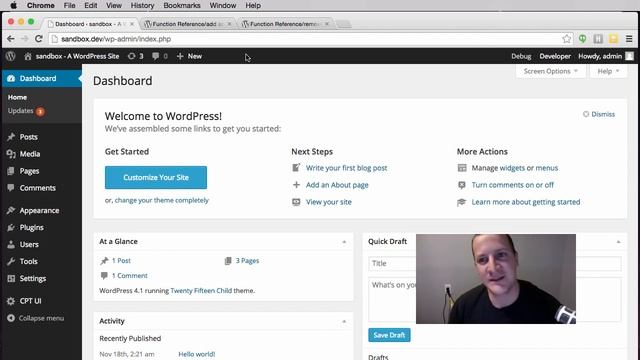The image size is (640, 360).
Task: Focus the Quick Draft Title field
Action: tap(495, 263)
